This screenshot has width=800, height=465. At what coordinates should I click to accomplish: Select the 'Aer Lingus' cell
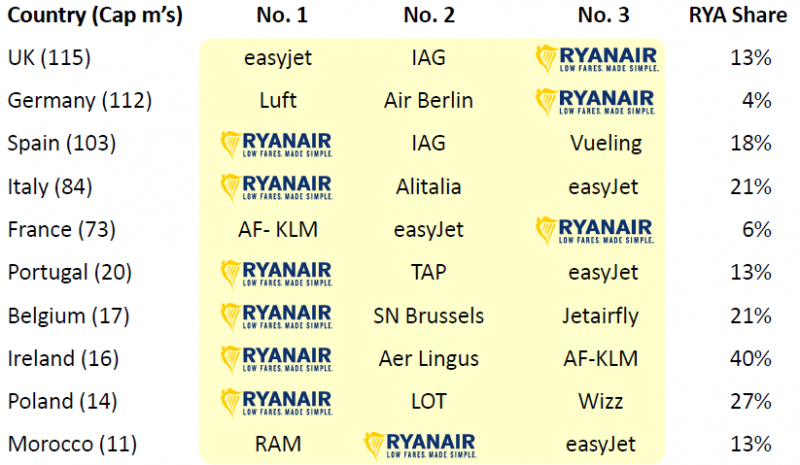click(x=429, y=359)
